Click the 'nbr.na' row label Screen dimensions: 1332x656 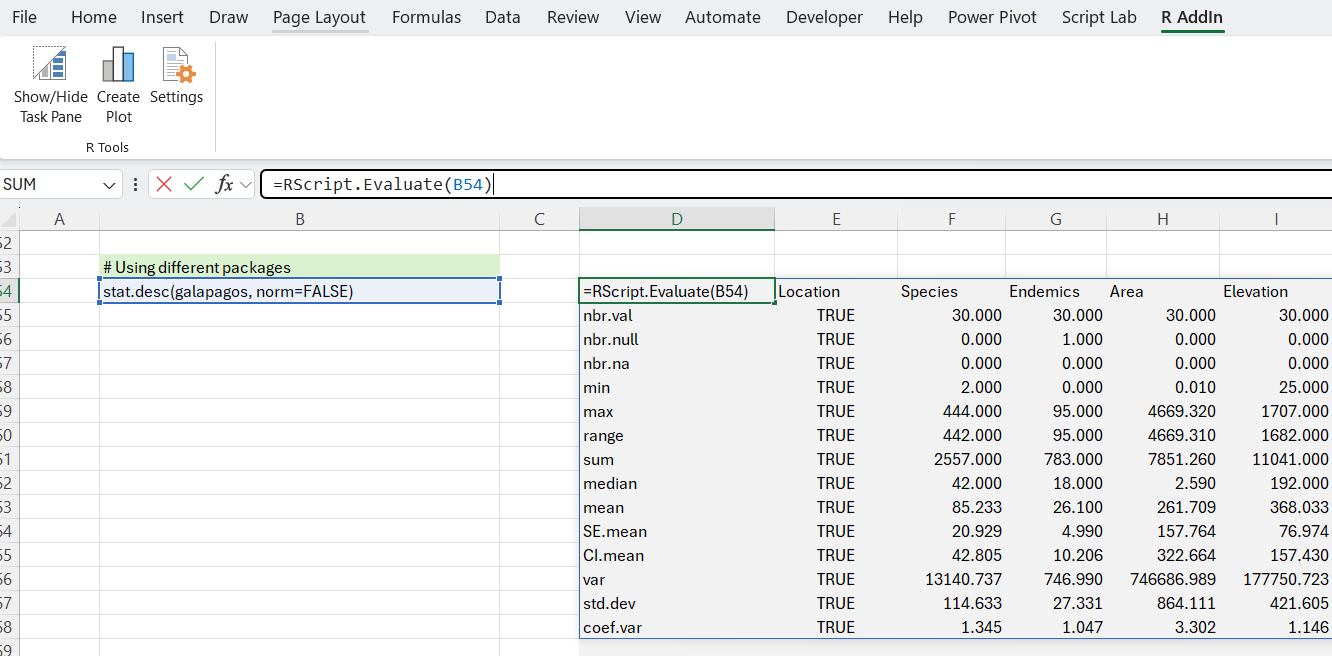pyautogui.click(x=677, y=363)
